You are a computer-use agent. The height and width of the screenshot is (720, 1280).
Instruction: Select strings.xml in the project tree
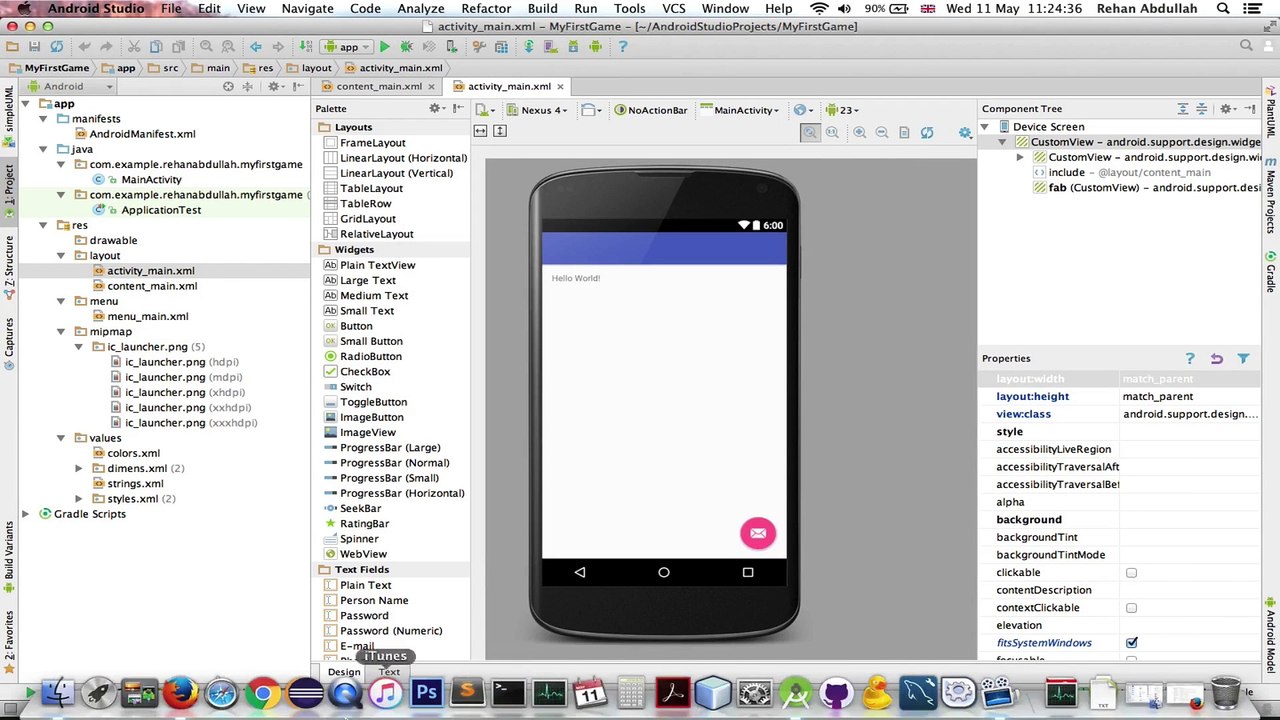(135, 484)
